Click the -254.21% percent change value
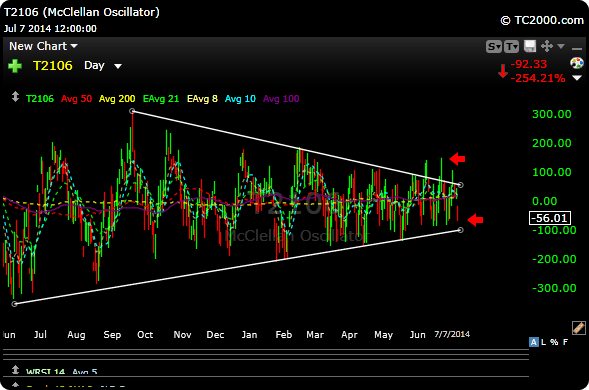The image size is (589, 390). 538,78
